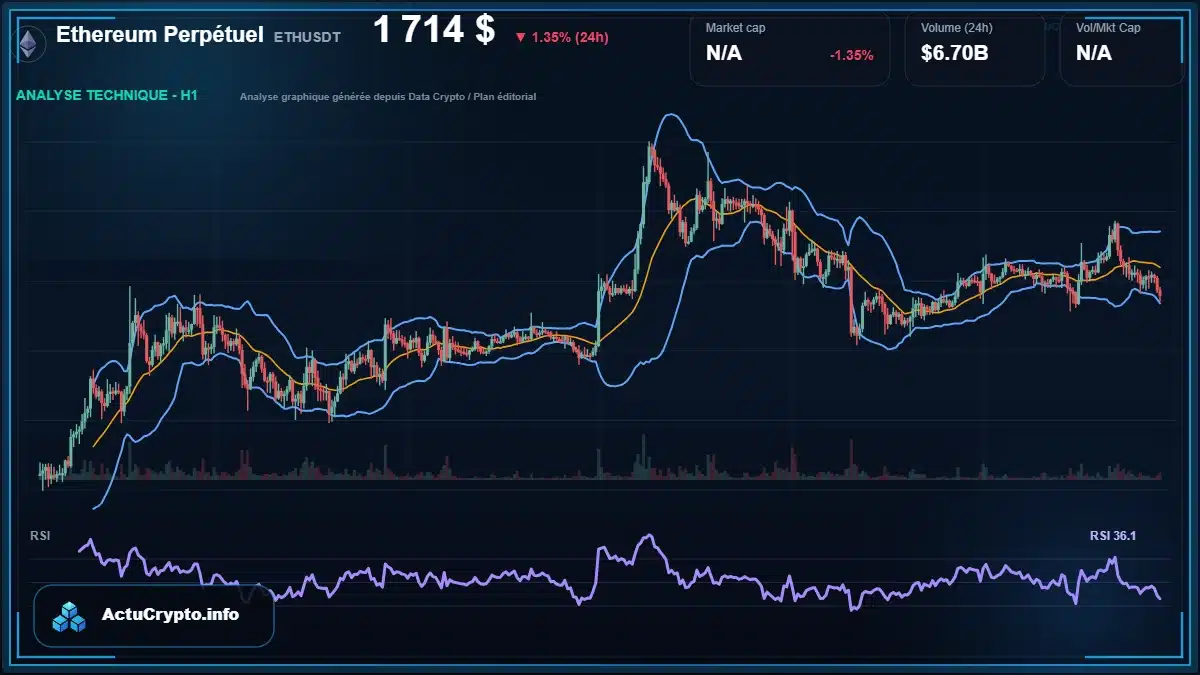Click the ActuCrypto cubes logo icon
The width and height of the screenshot is (1200, 675).
point(70,616)
